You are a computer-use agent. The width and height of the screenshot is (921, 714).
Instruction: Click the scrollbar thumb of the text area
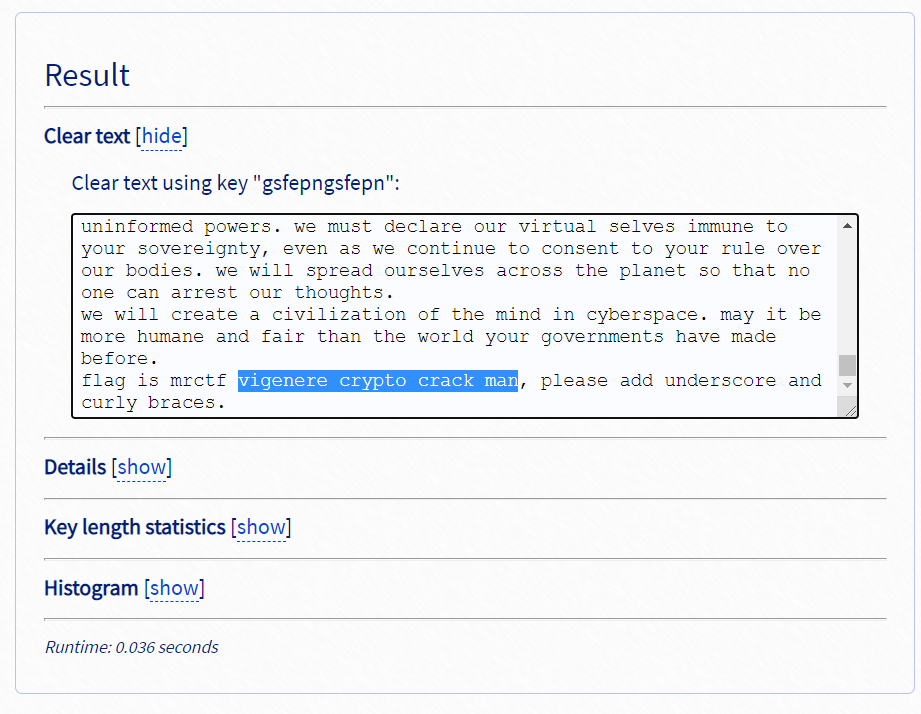(x=847, y=365)
